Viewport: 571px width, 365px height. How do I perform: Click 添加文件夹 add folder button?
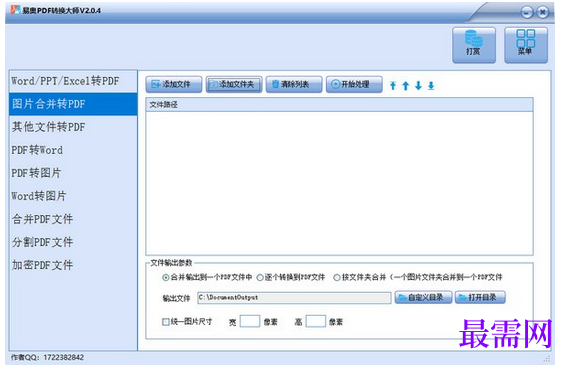pos(234,84)
